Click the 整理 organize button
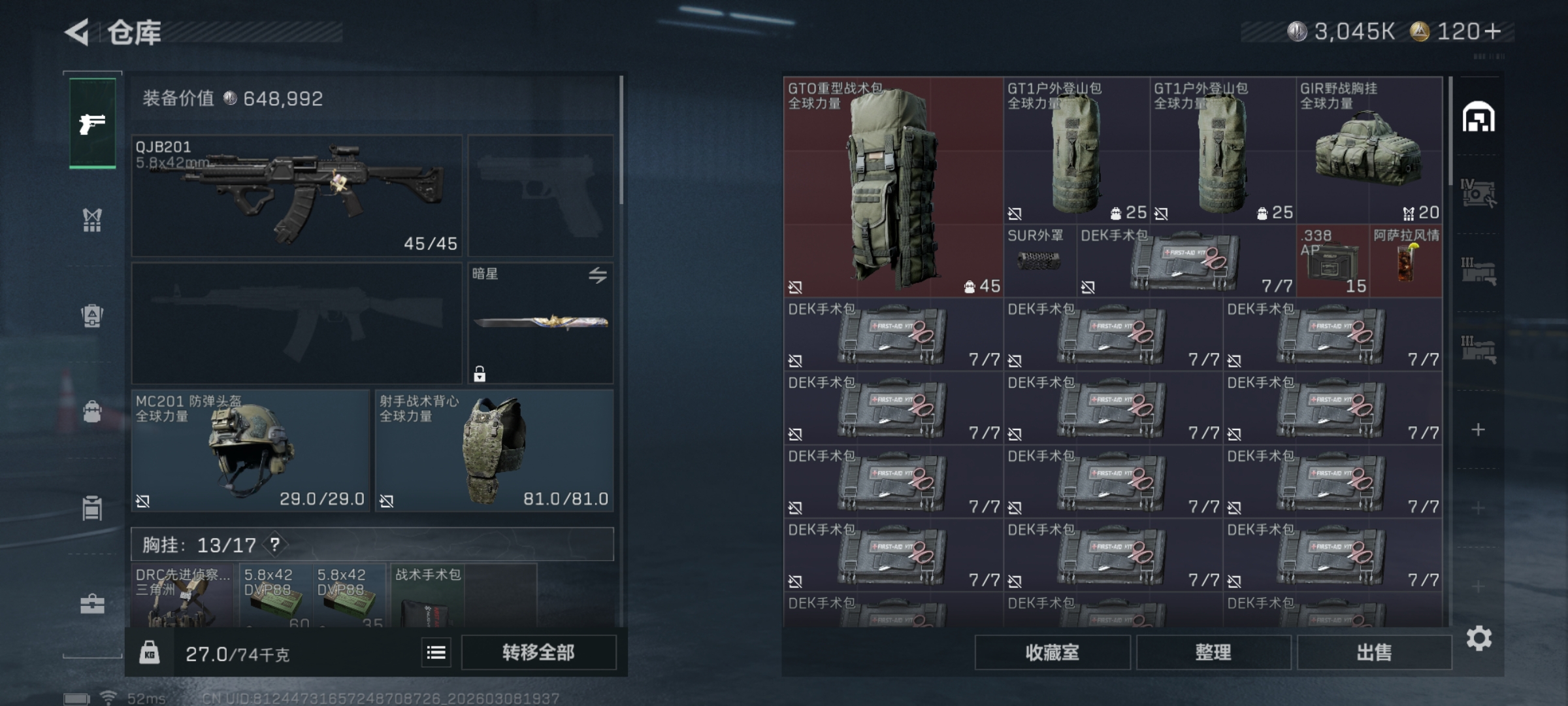1568x706 pixels. tap(1213, 652)
